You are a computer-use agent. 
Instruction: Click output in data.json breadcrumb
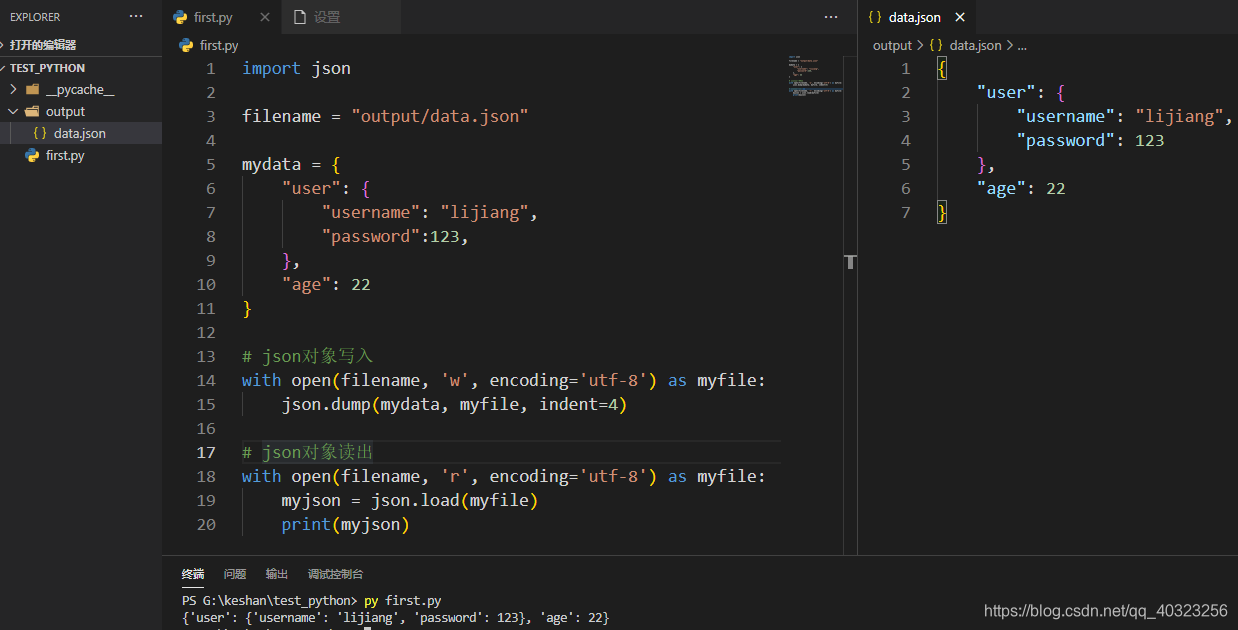tap(892, 45)
